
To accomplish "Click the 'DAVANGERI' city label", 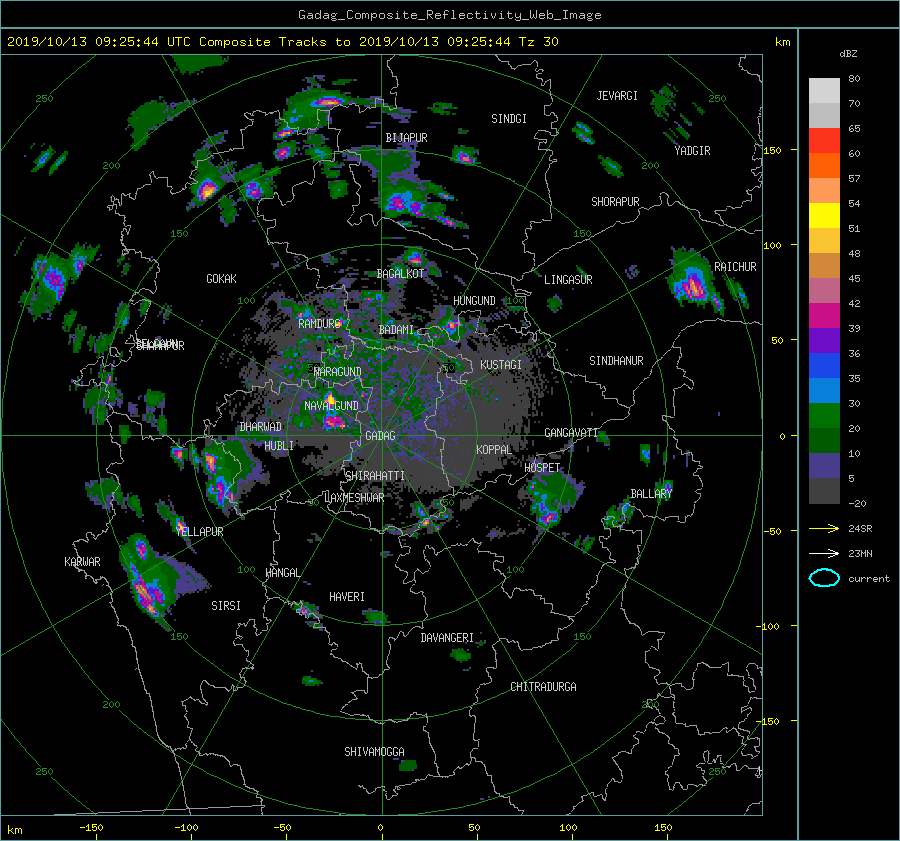I will [x=447, y=638].
